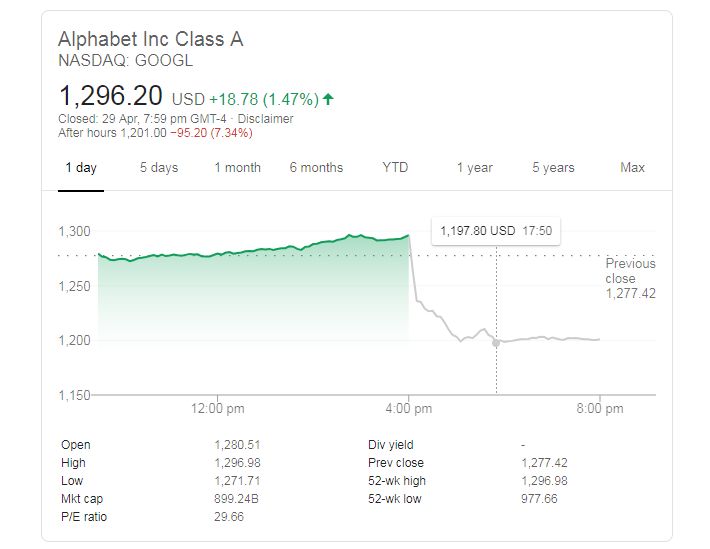Switch to the 1 year tab
This screenshot has height=549, width=710.
pos(474,167)
